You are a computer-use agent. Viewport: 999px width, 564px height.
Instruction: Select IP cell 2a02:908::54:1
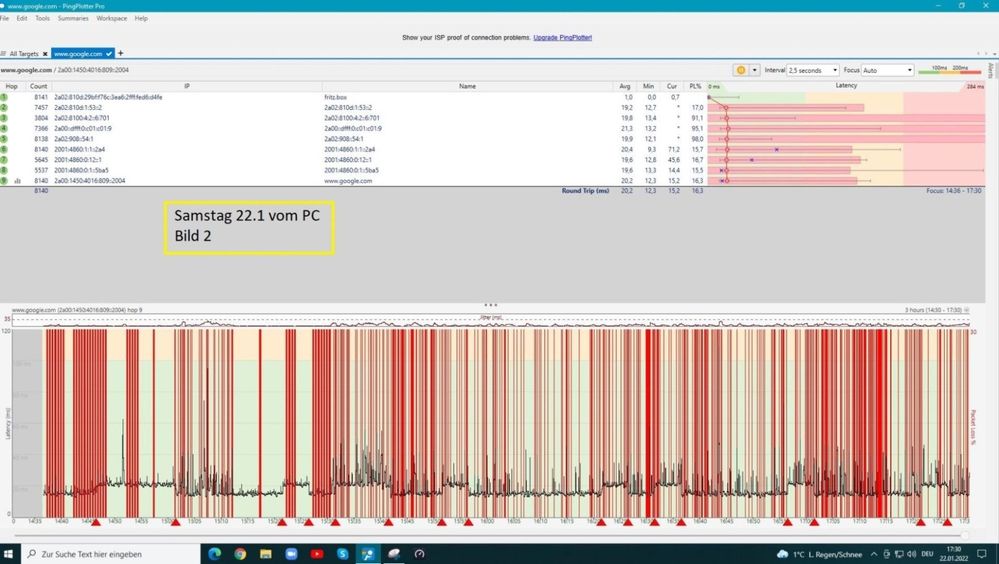[74, 139]
